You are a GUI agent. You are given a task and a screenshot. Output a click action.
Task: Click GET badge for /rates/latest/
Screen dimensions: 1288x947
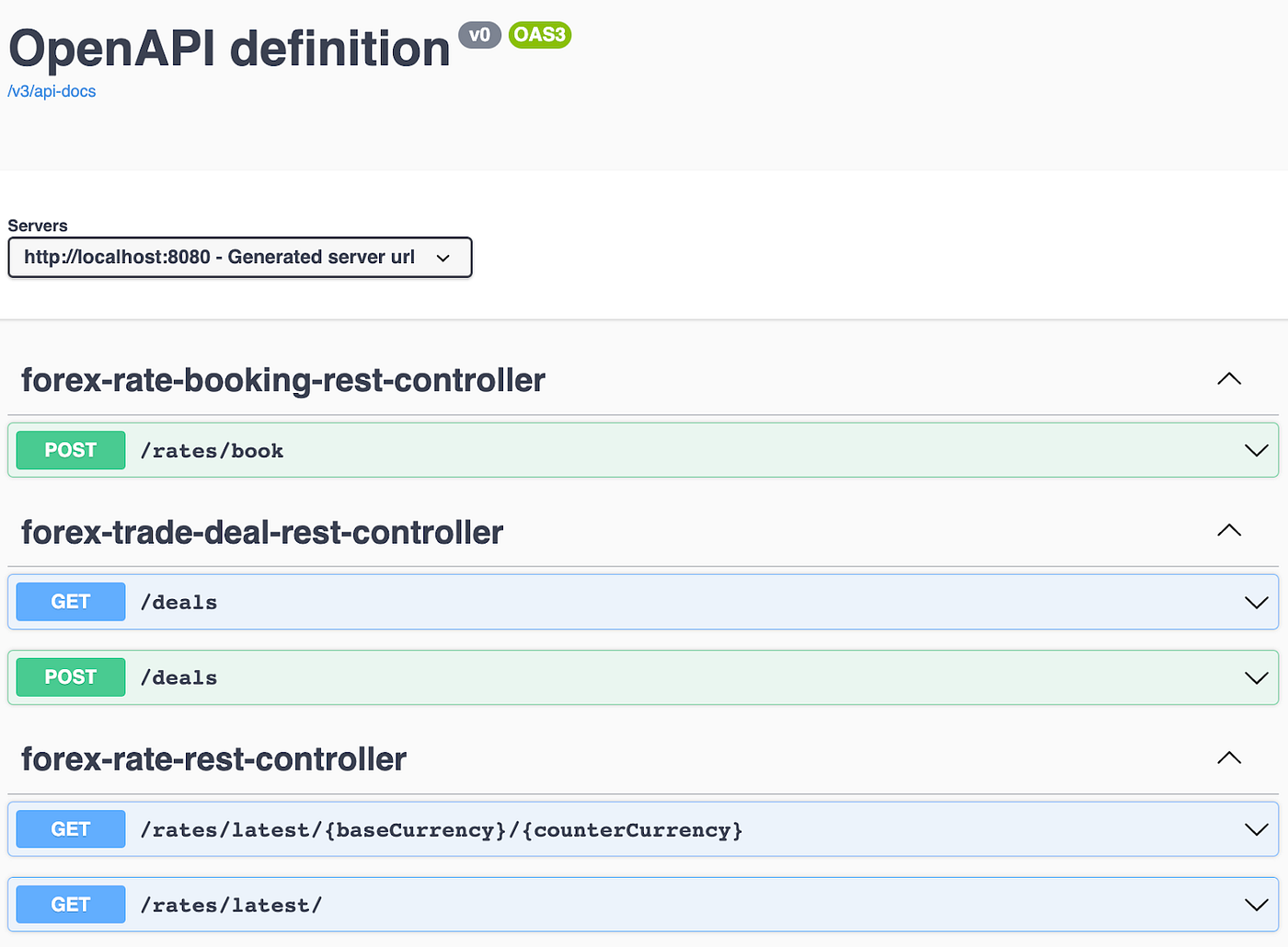[x=71, y=905]
